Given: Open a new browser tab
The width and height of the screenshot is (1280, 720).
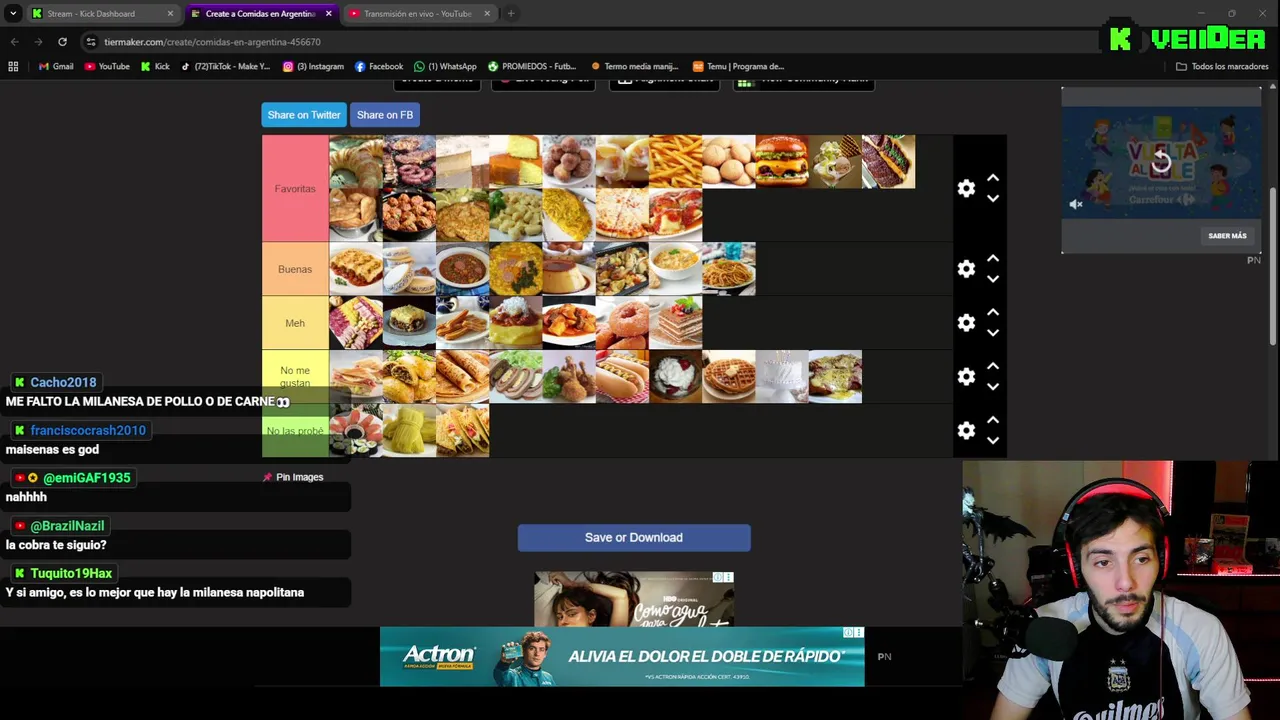Looking at the screenshot, I should coord(511,14).
